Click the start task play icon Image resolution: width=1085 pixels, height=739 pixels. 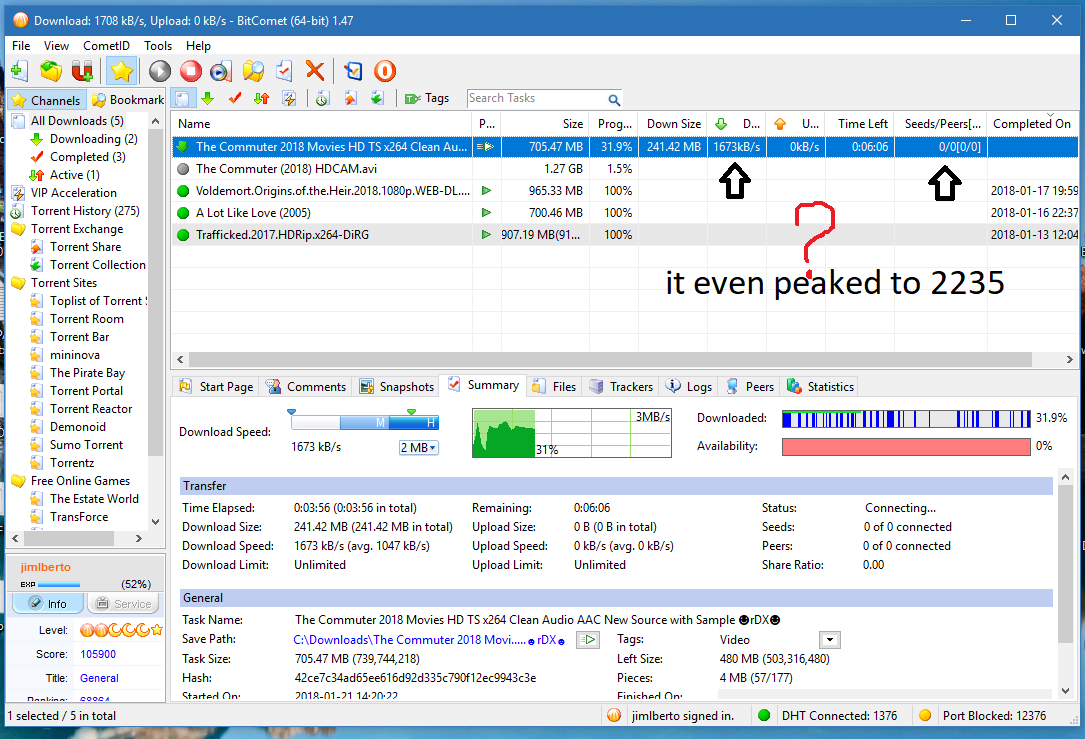(x=160, y=71)
